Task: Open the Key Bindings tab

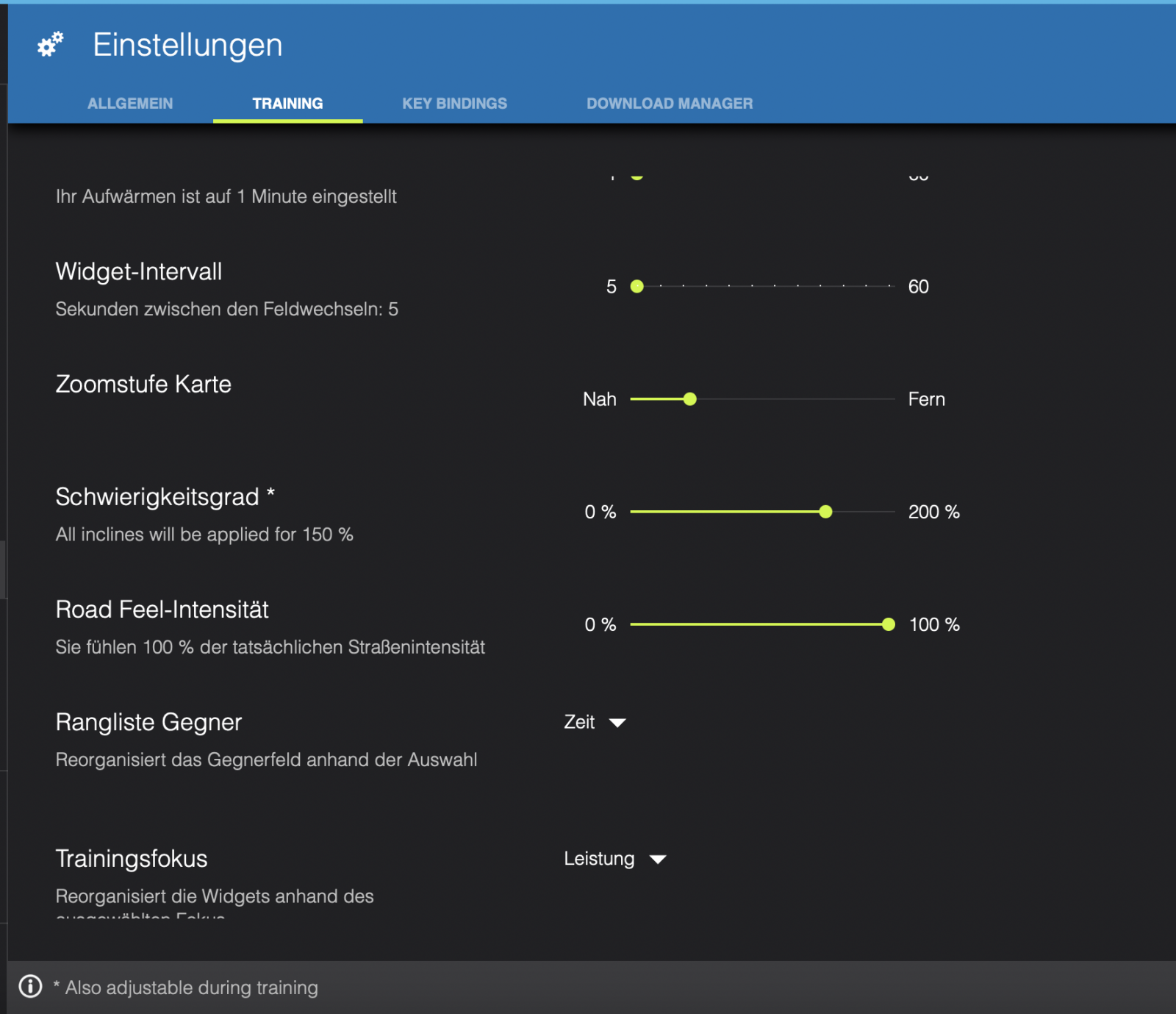Action: point(454,104)
